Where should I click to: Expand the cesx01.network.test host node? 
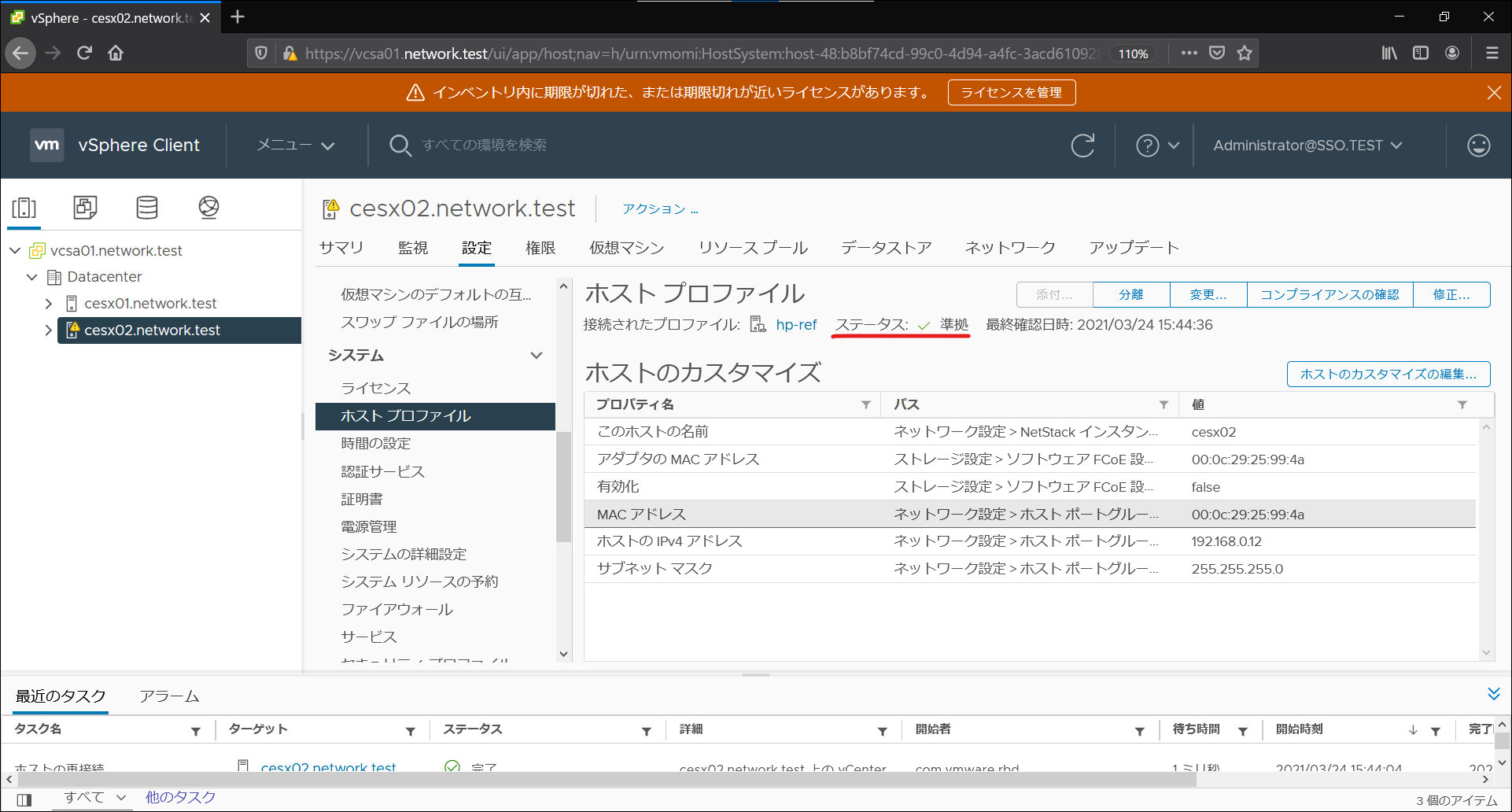(x=49, y=304)
